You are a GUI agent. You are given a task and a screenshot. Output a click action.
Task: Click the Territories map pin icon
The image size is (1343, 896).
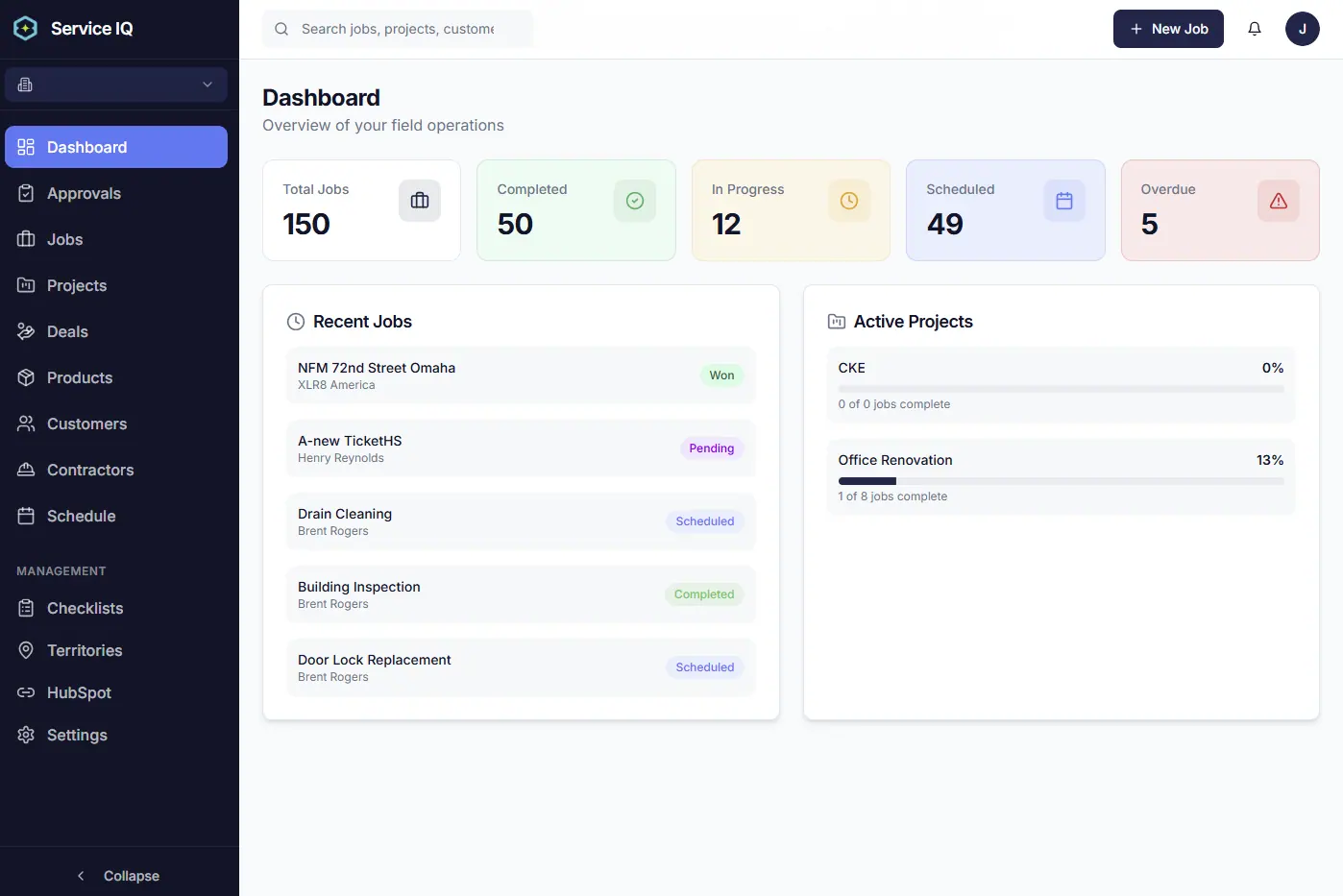[x=26, y=650]
